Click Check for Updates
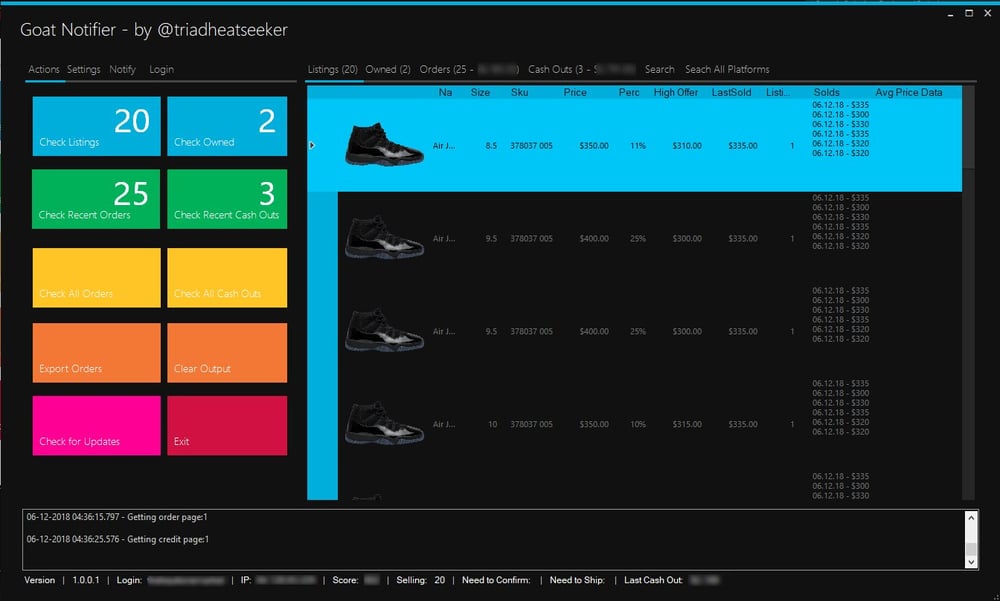 tap(95, 425)
